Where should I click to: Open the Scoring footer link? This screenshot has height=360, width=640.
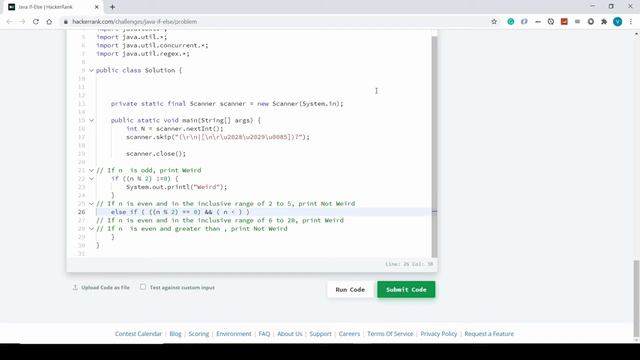point(199,333)
